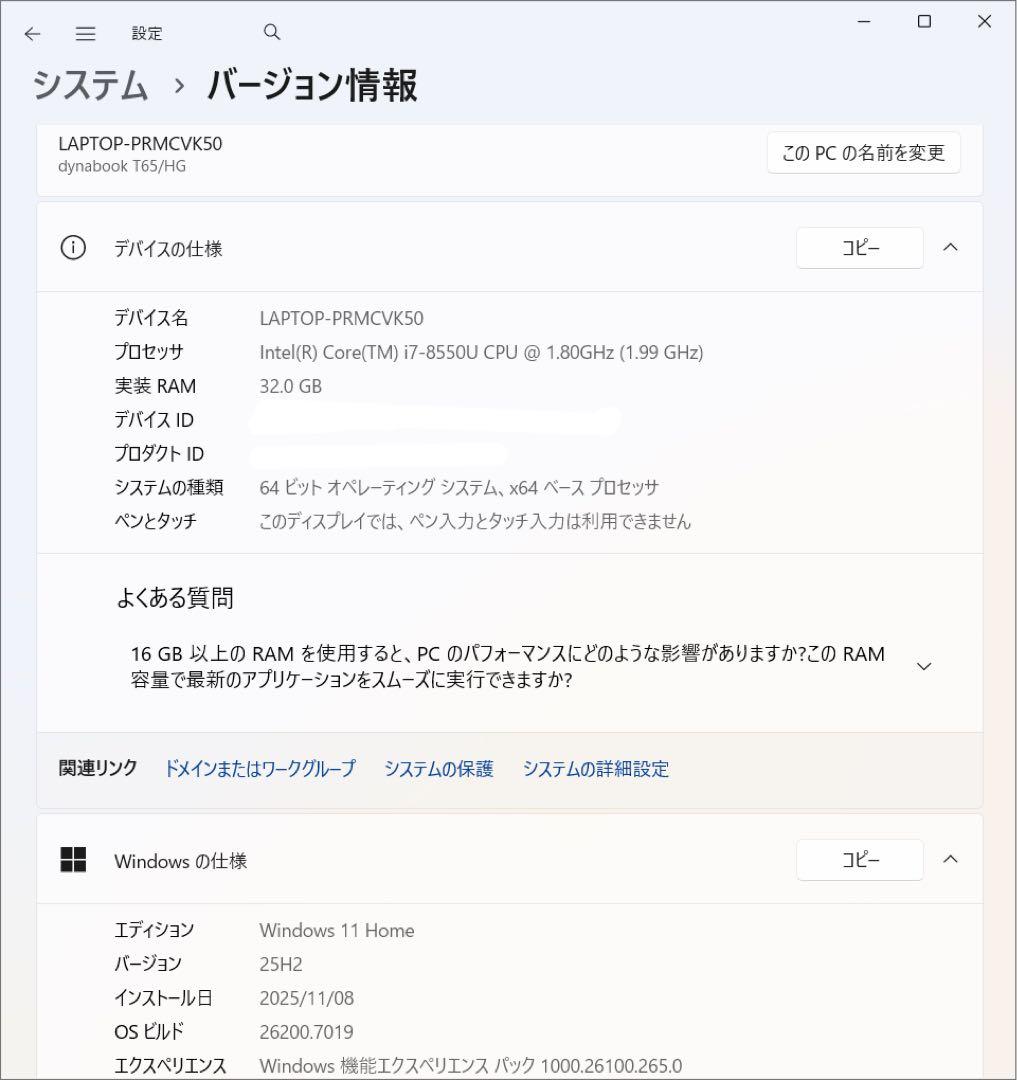
Task: Click the 設定 app title
Action: tap(147, 34)
